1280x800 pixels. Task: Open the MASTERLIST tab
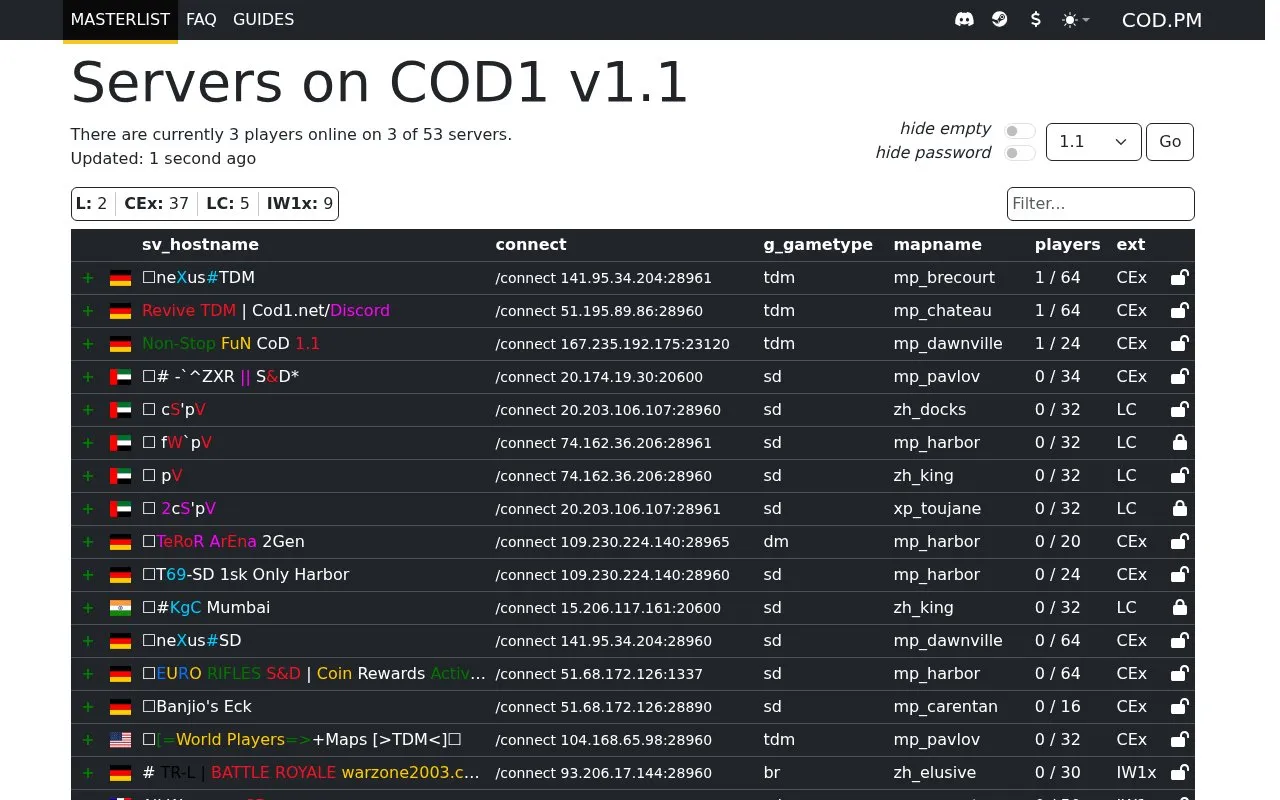click(x=120, y=19)
